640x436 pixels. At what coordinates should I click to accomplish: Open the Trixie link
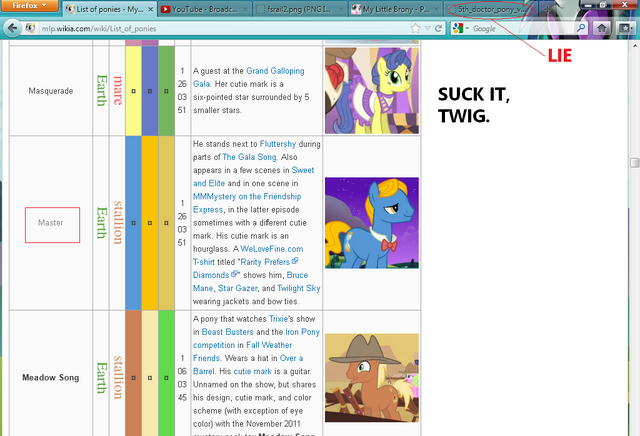pos(278,318)
